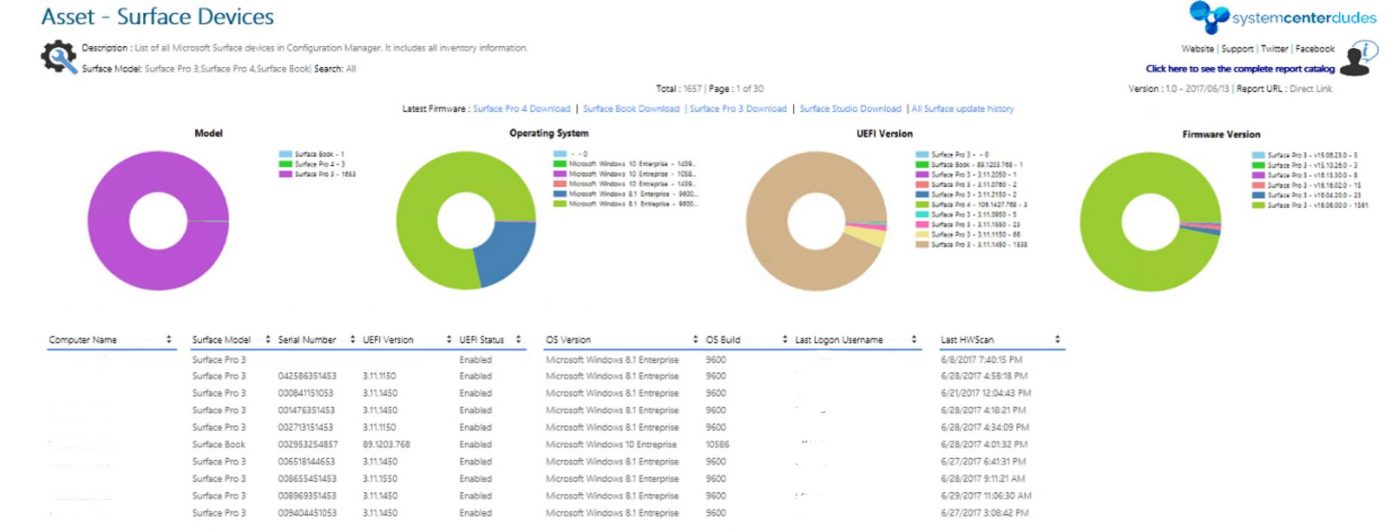
Task: Sort by Last HWScan using arrows
Action: click(x=1057, y=340)
